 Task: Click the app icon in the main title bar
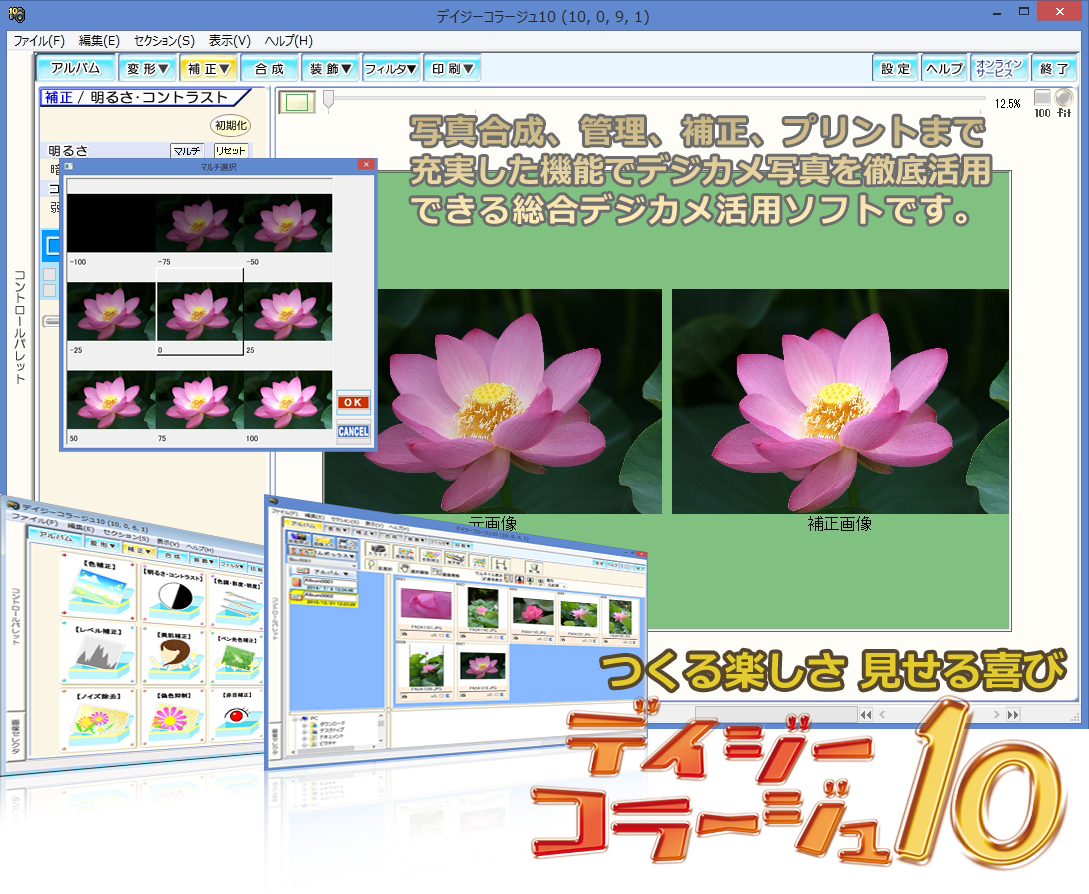(17, 14)
